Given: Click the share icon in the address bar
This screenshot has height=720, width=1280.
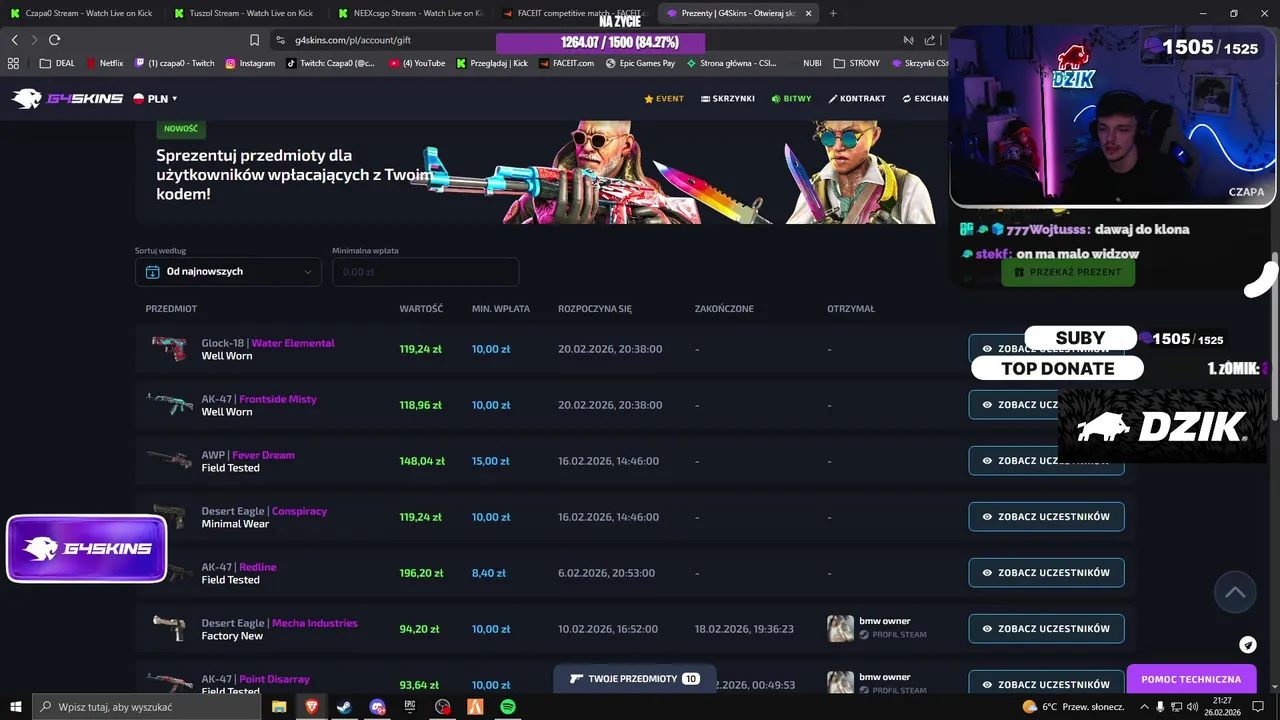Looking at the screenshot, I should pyautogui.click(x=930, y=40).
